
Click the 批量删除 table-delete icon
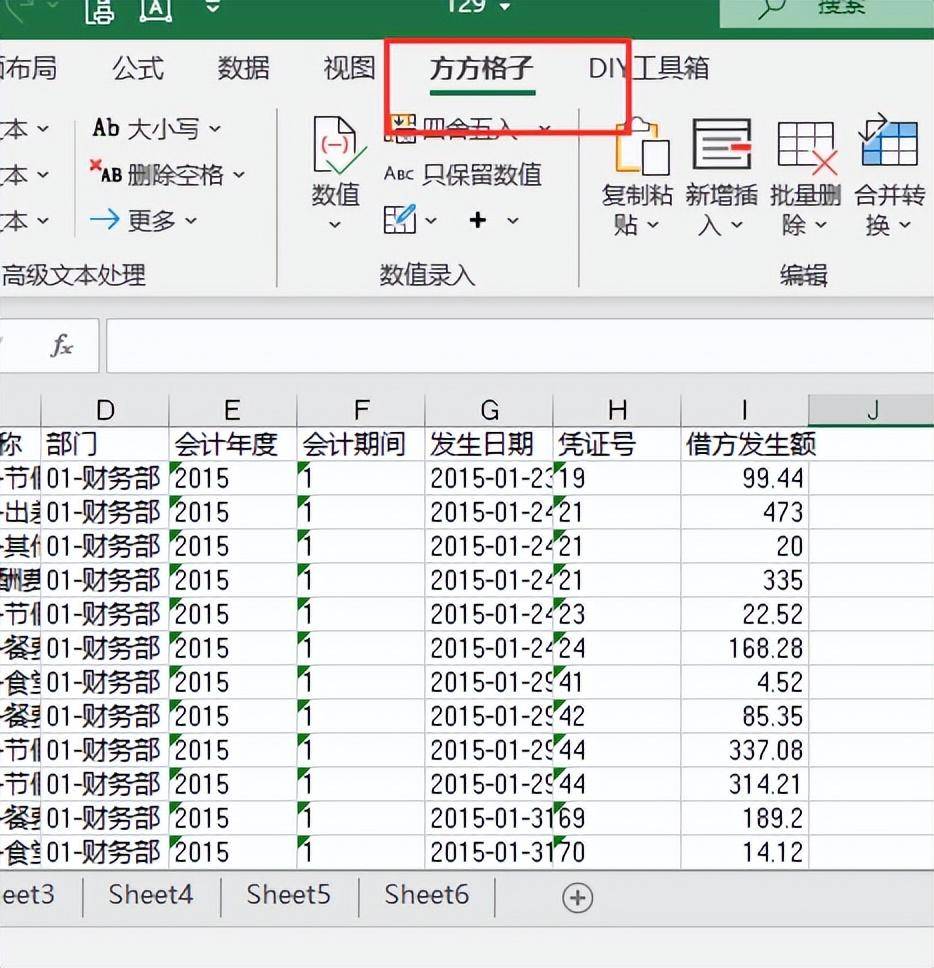pos(807,146)
